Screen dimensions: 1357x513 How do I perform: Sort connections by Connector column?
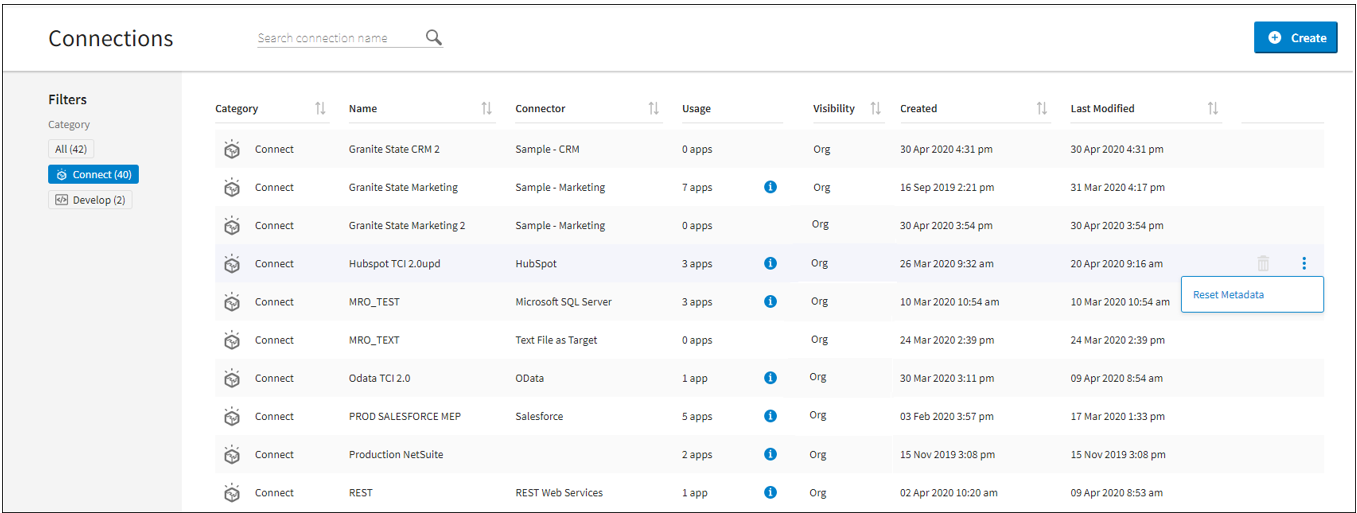pos(653,108)
